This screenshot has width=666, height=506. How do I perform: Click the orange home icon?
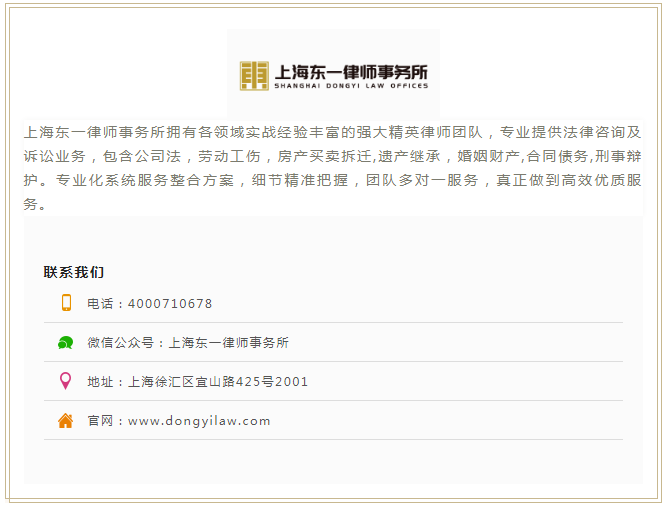tap(66, 420)
